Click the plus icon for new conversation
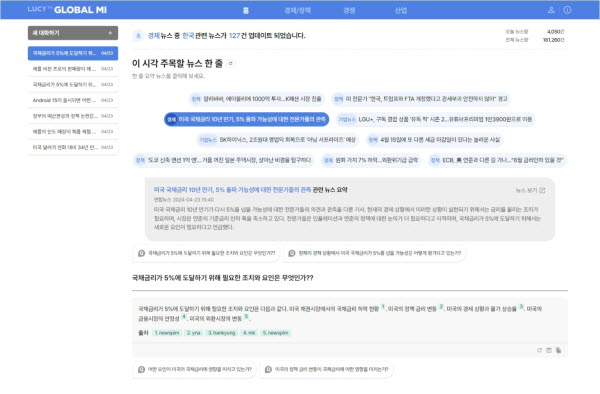 click(110, 33)
